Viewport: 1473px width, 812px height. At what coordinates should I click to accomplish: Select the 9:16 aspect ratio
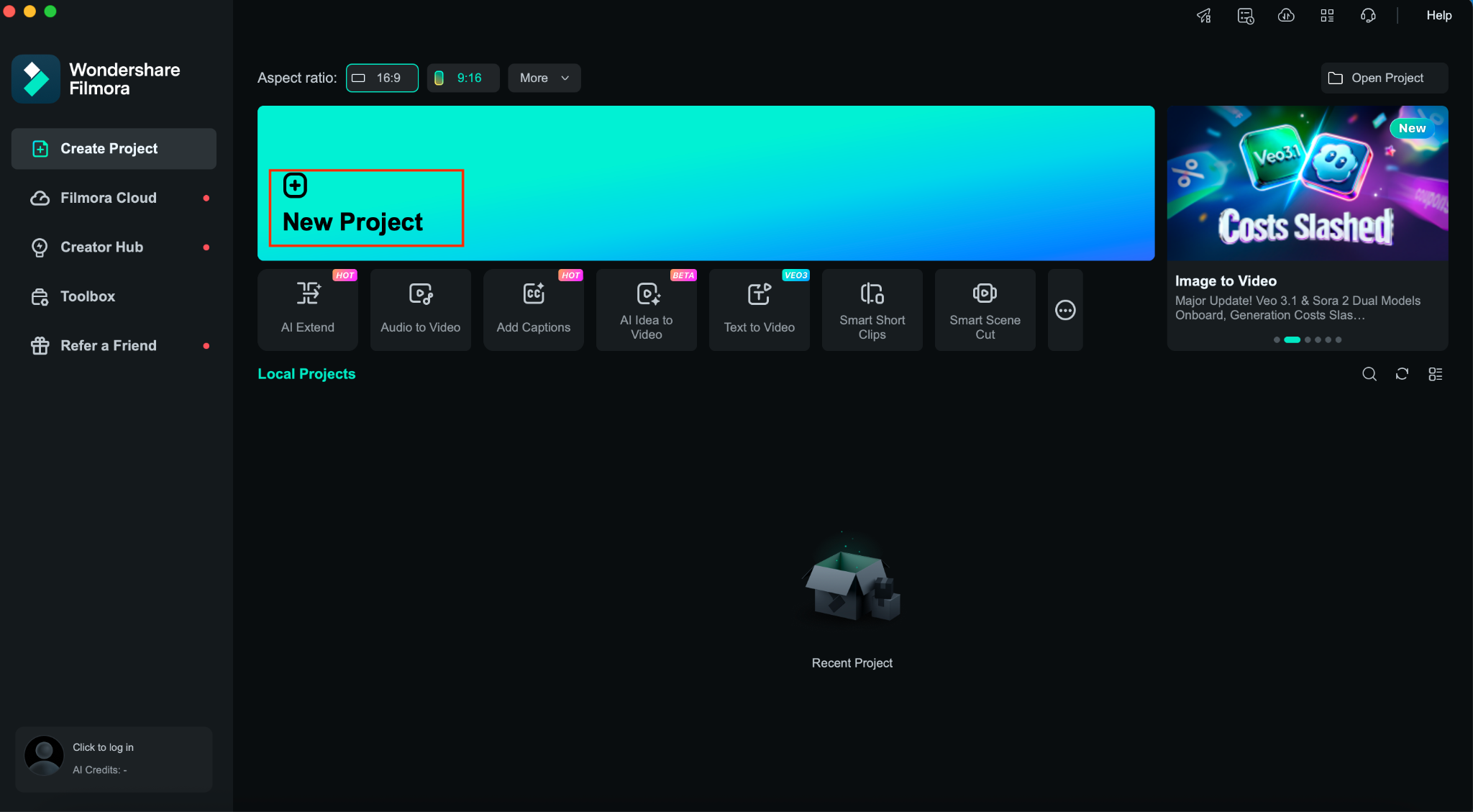463,78
